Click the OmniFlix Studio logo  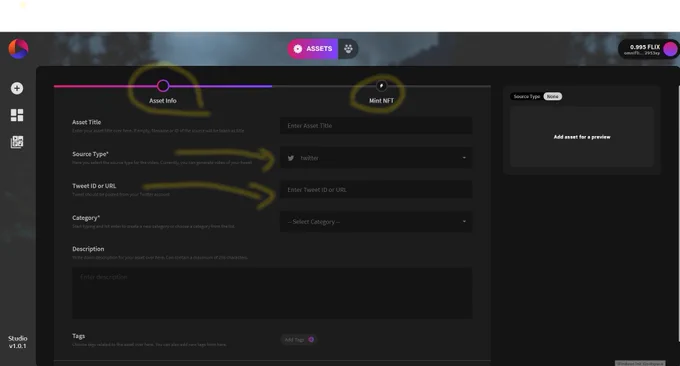pos(18,49)
